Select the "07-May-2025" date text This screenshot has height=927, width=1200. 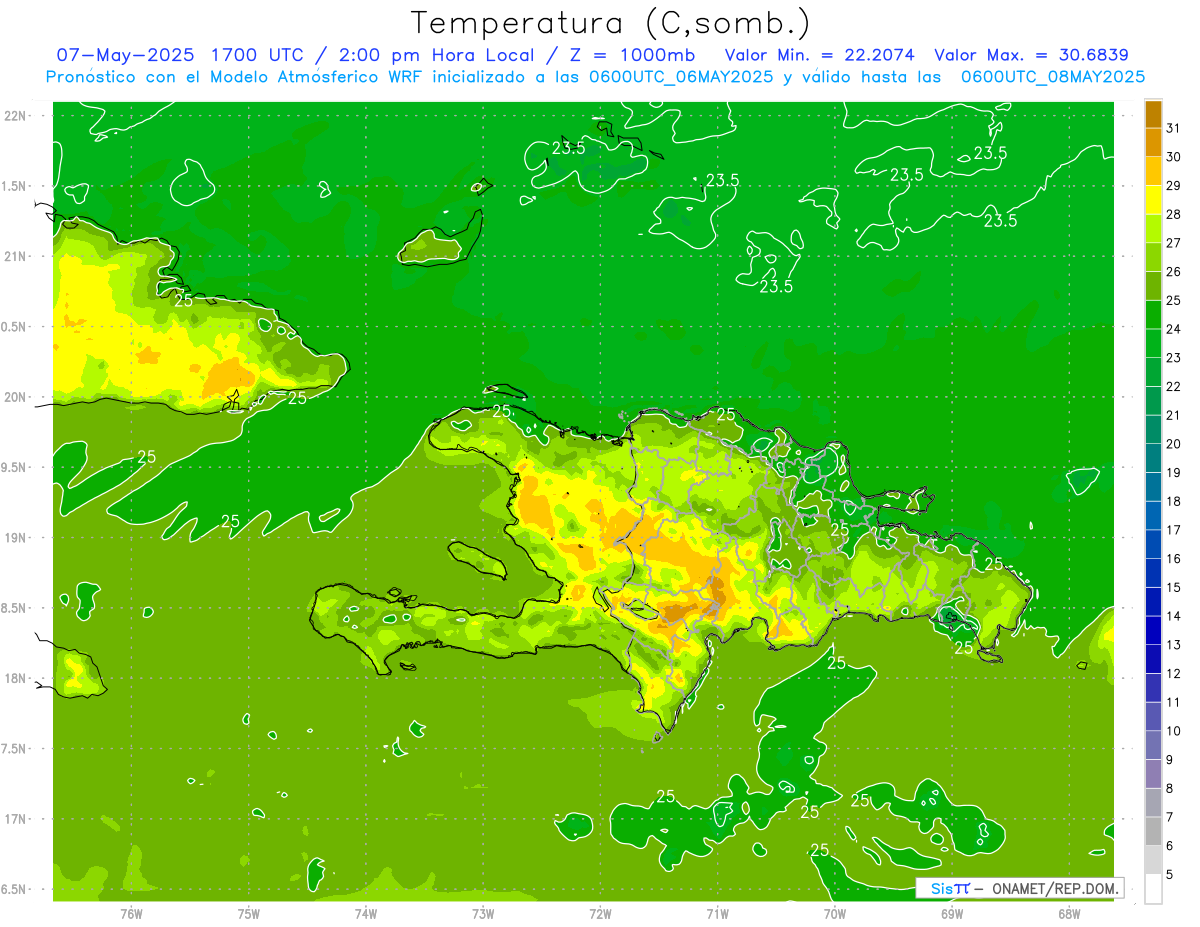coord(125,55)
